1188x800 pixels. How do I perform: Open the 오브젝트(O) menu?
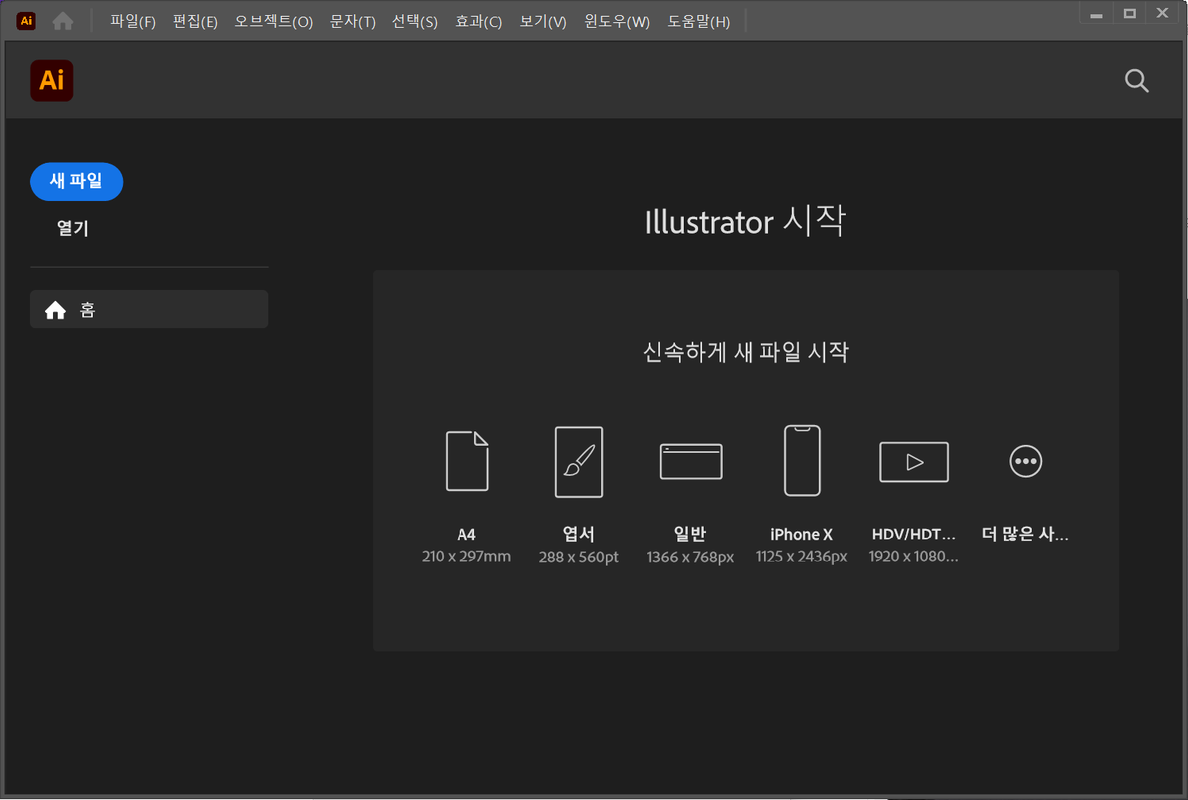[274, 21]
